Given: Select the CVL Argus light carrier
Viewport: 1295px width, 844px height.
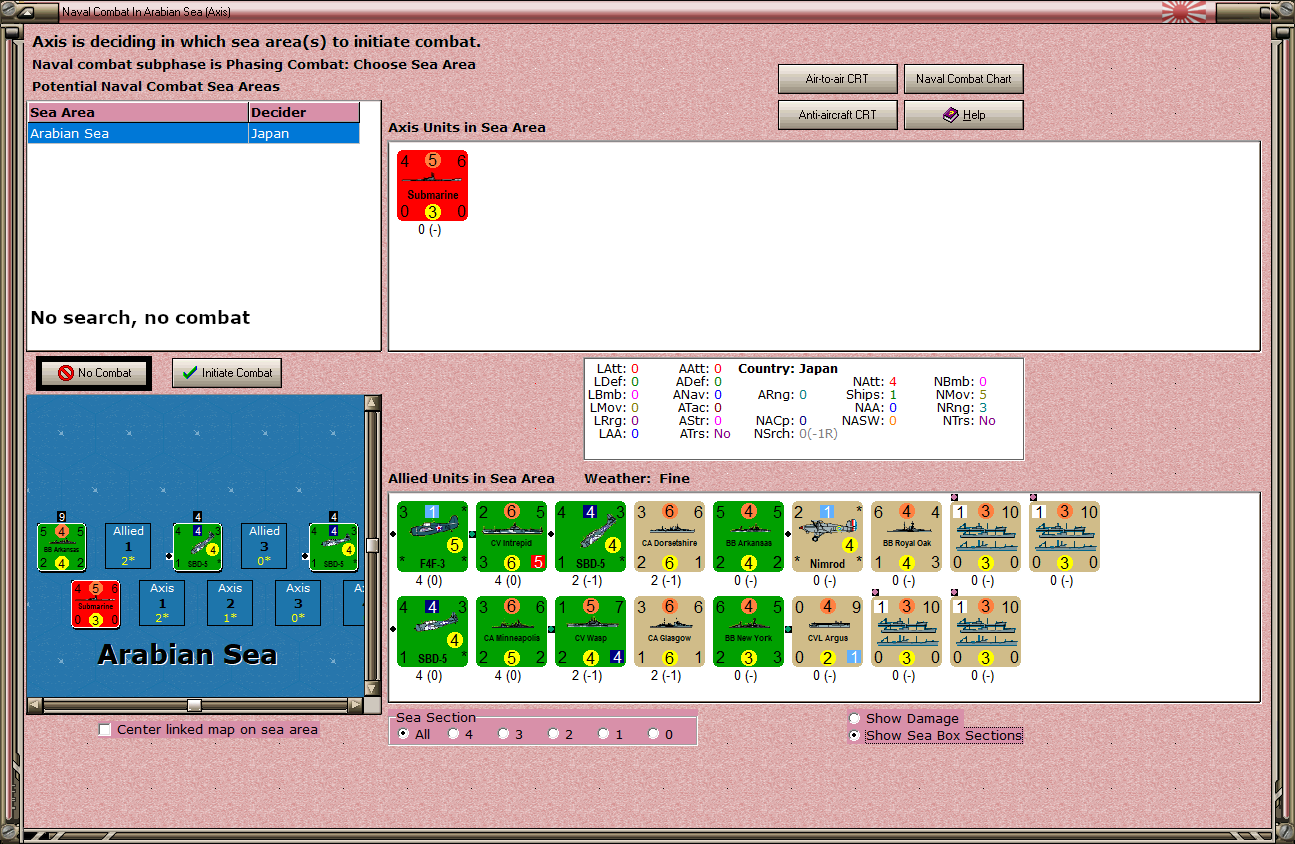Looking at the screenshot, I should click(x=828, y=632).
